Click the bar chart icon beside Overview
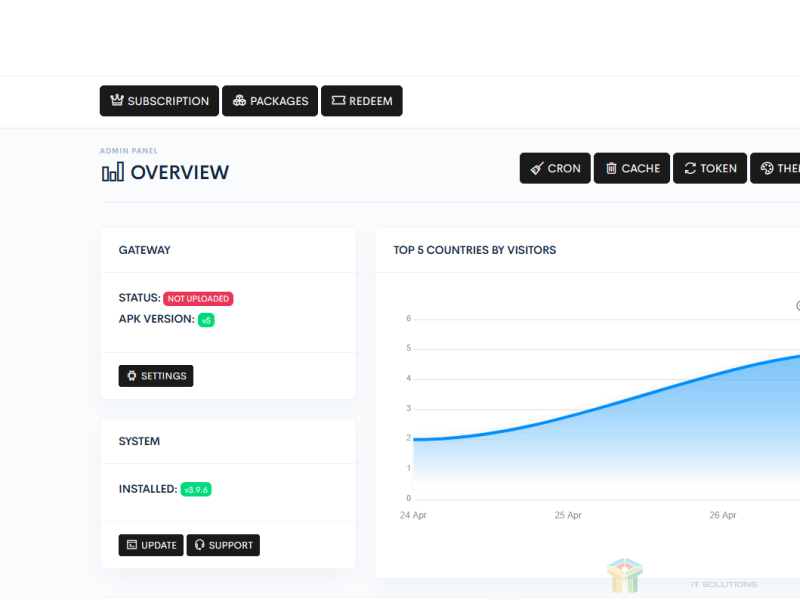Screen dimensions: 800x600 [x=113, y=172]
